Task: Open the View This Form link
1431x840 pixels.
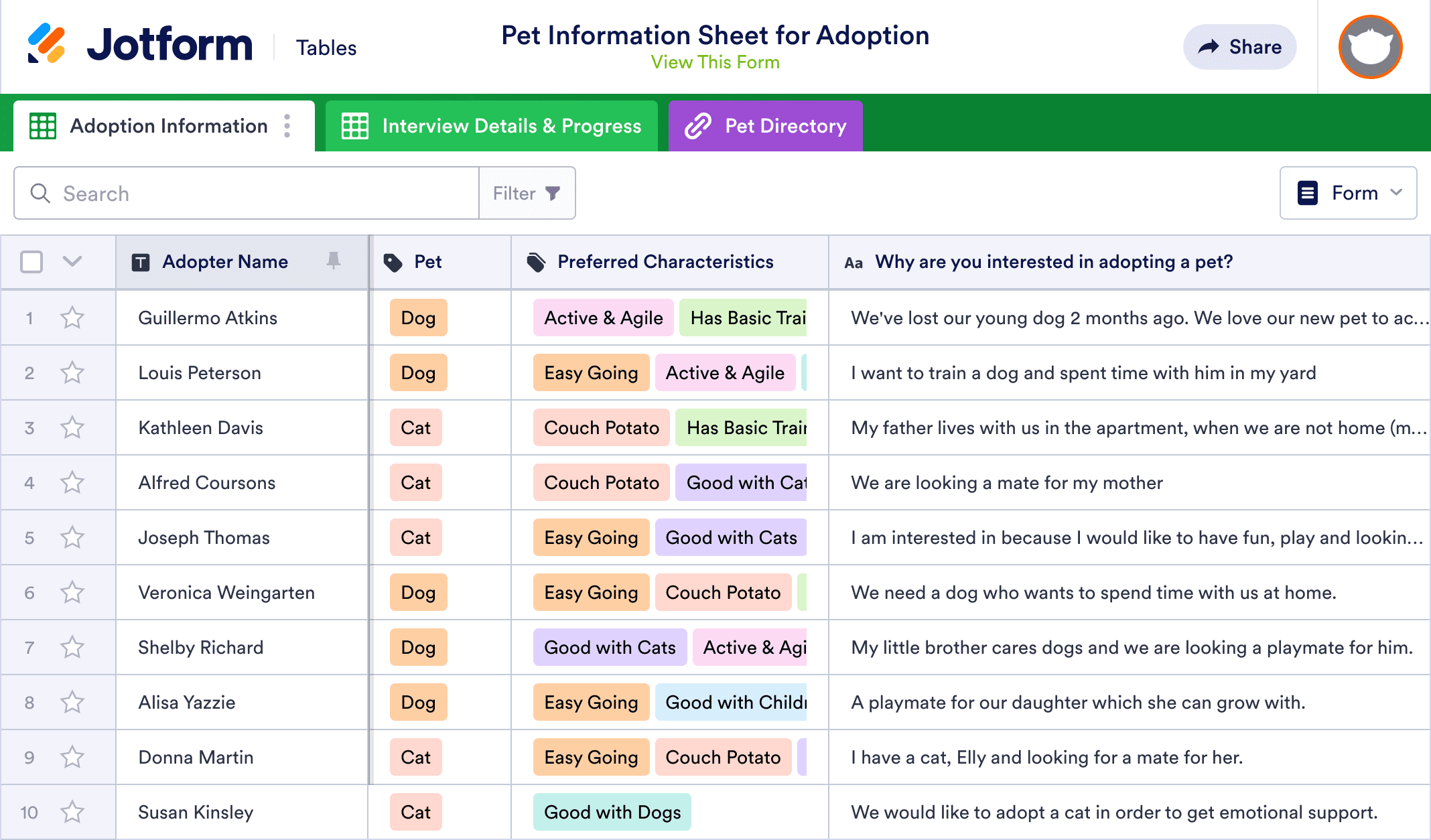Action: pyautogui.click(x=715, y=62)
